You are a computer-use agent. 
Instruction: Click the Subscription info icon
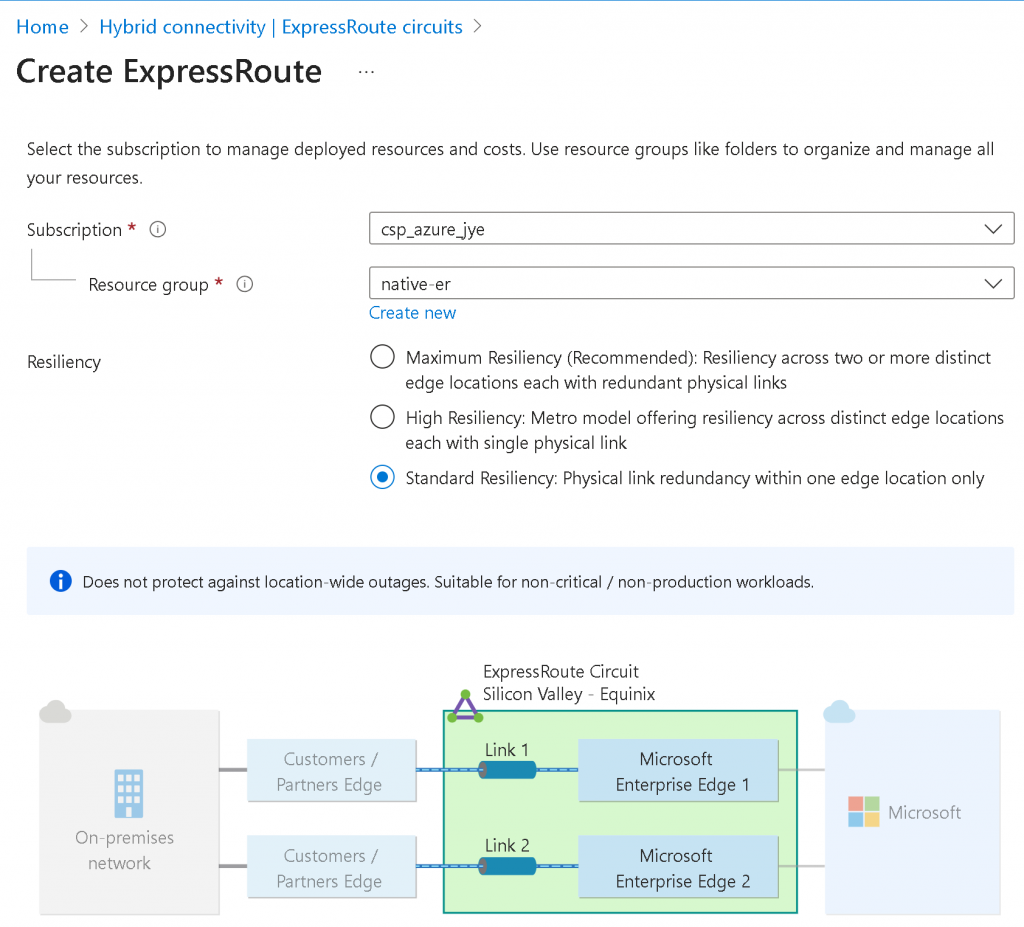tap(157, 230)
